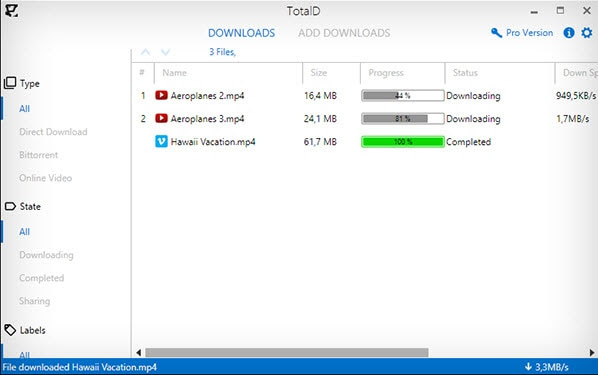Filter by Online Video type
The height and width of the screenshot is (375, 598).
[45, 178]
